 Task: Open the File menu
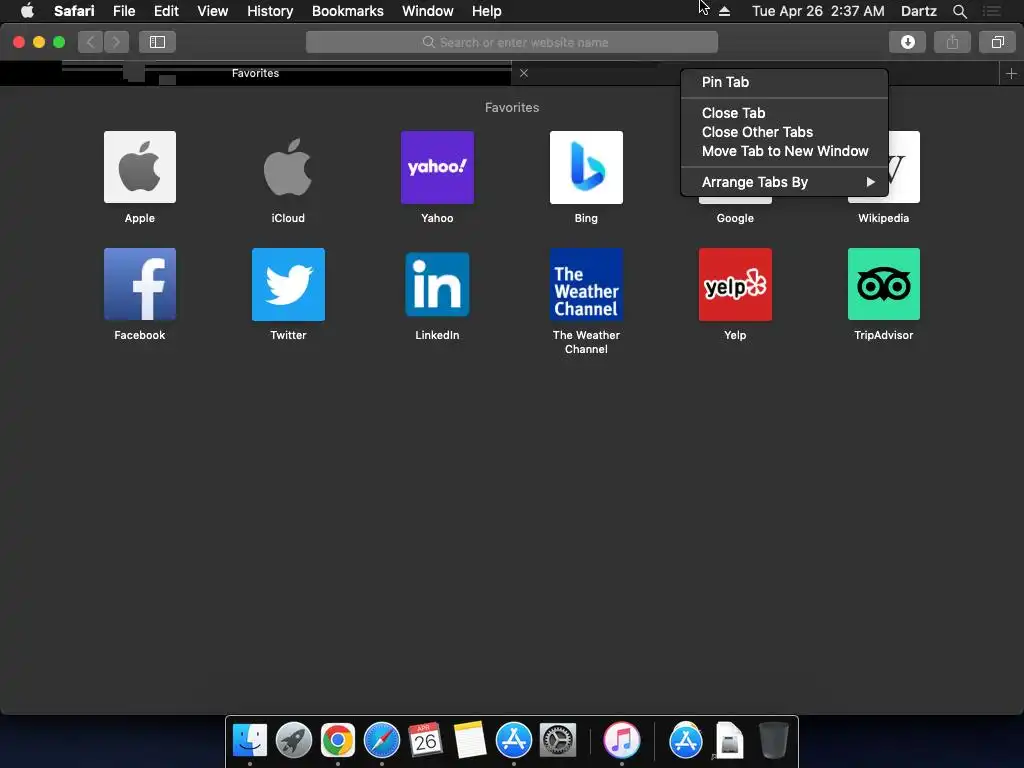click(124, 11)
